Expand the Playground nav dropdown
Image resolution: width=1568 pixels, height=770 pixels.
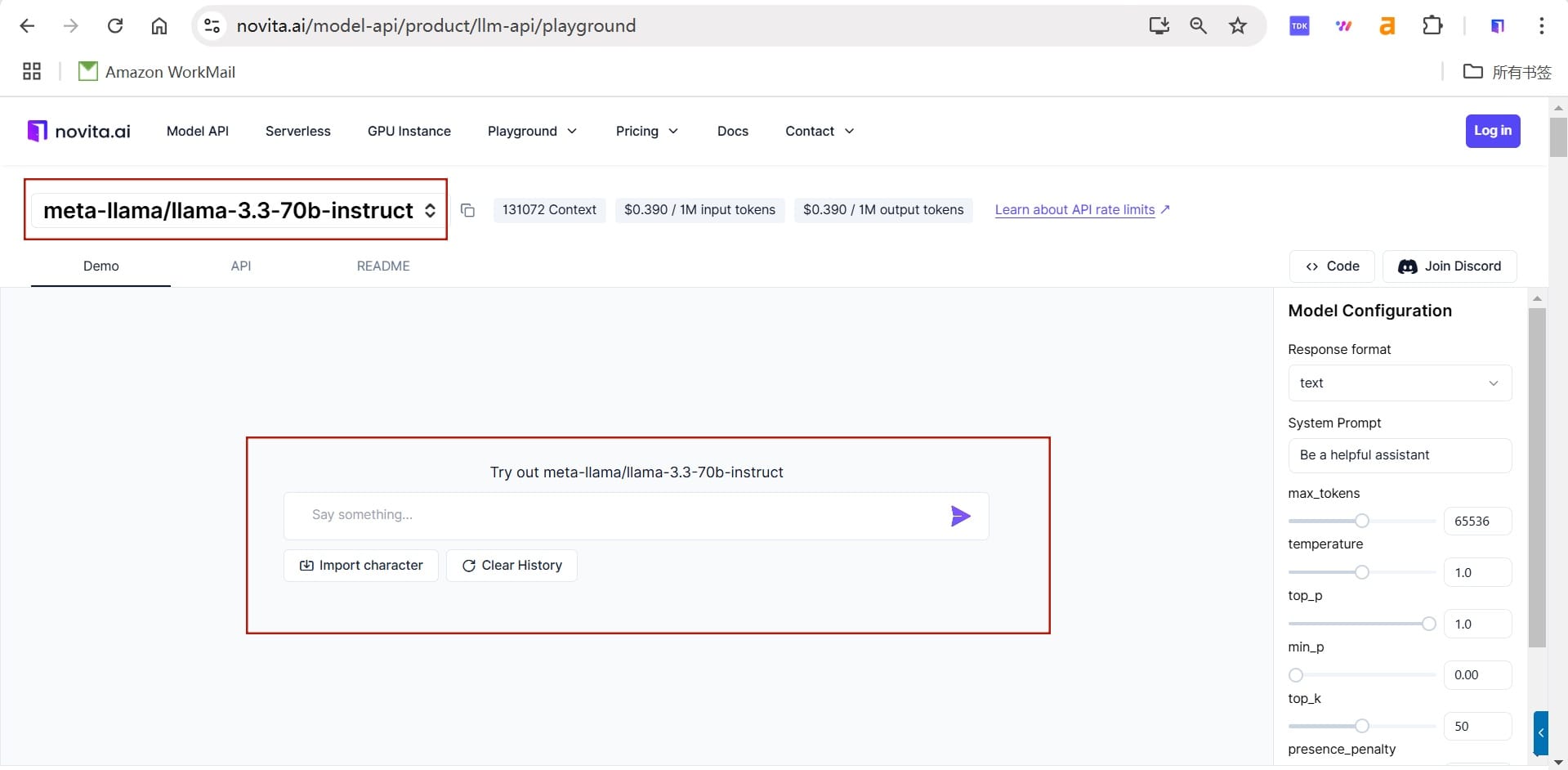point(533,131)
